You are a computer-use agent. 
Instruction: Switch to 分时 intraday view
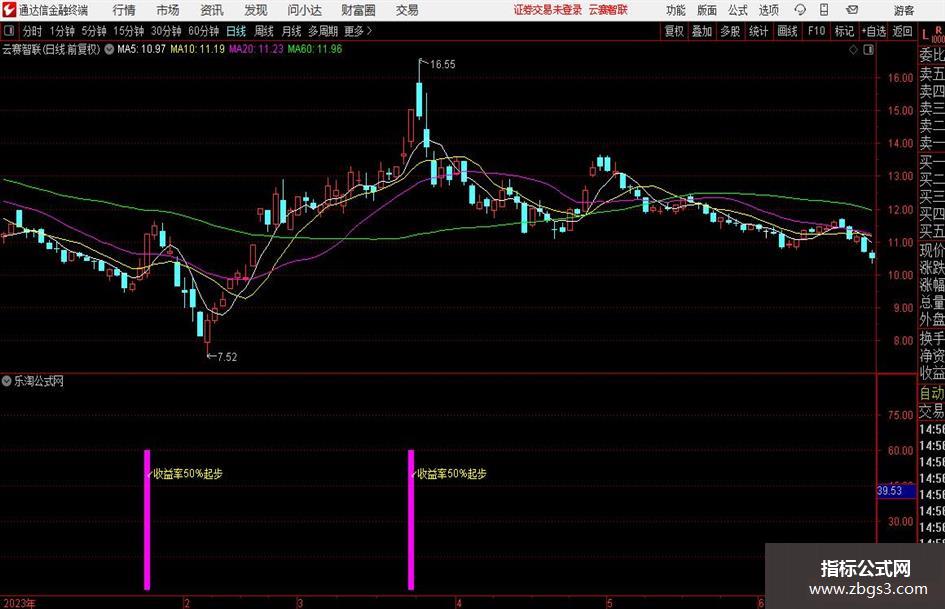33,31
